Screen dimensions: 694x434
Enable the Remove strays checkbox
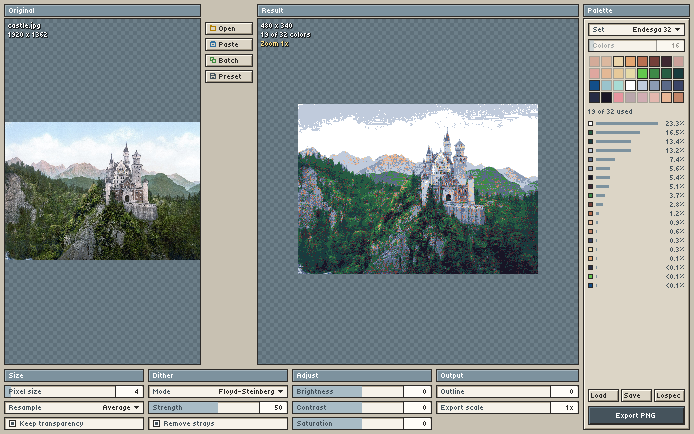point(156,424)
